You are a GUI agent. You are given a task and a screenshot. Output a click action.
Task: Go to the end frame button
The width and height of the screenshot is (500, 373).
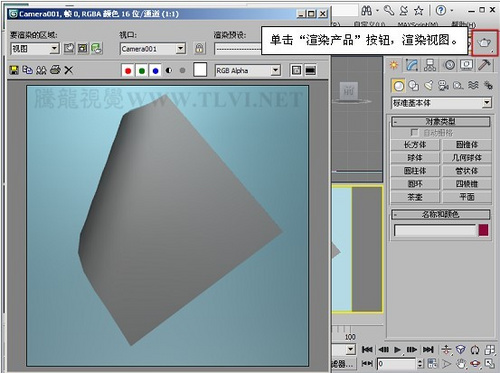pos(428,349)
